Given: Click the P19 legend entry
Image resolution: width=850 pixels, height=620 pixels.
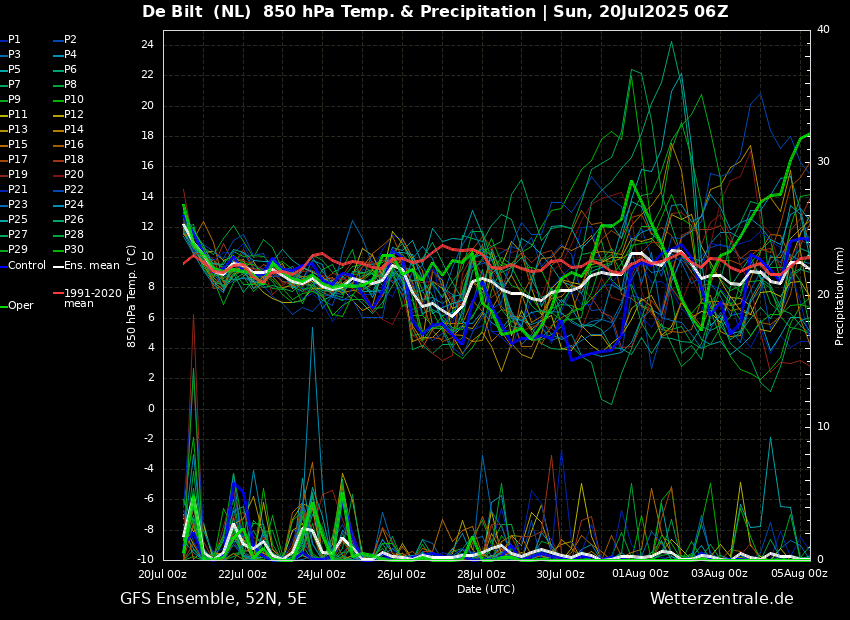Looking at the screenshot, I should click(14, 175).
